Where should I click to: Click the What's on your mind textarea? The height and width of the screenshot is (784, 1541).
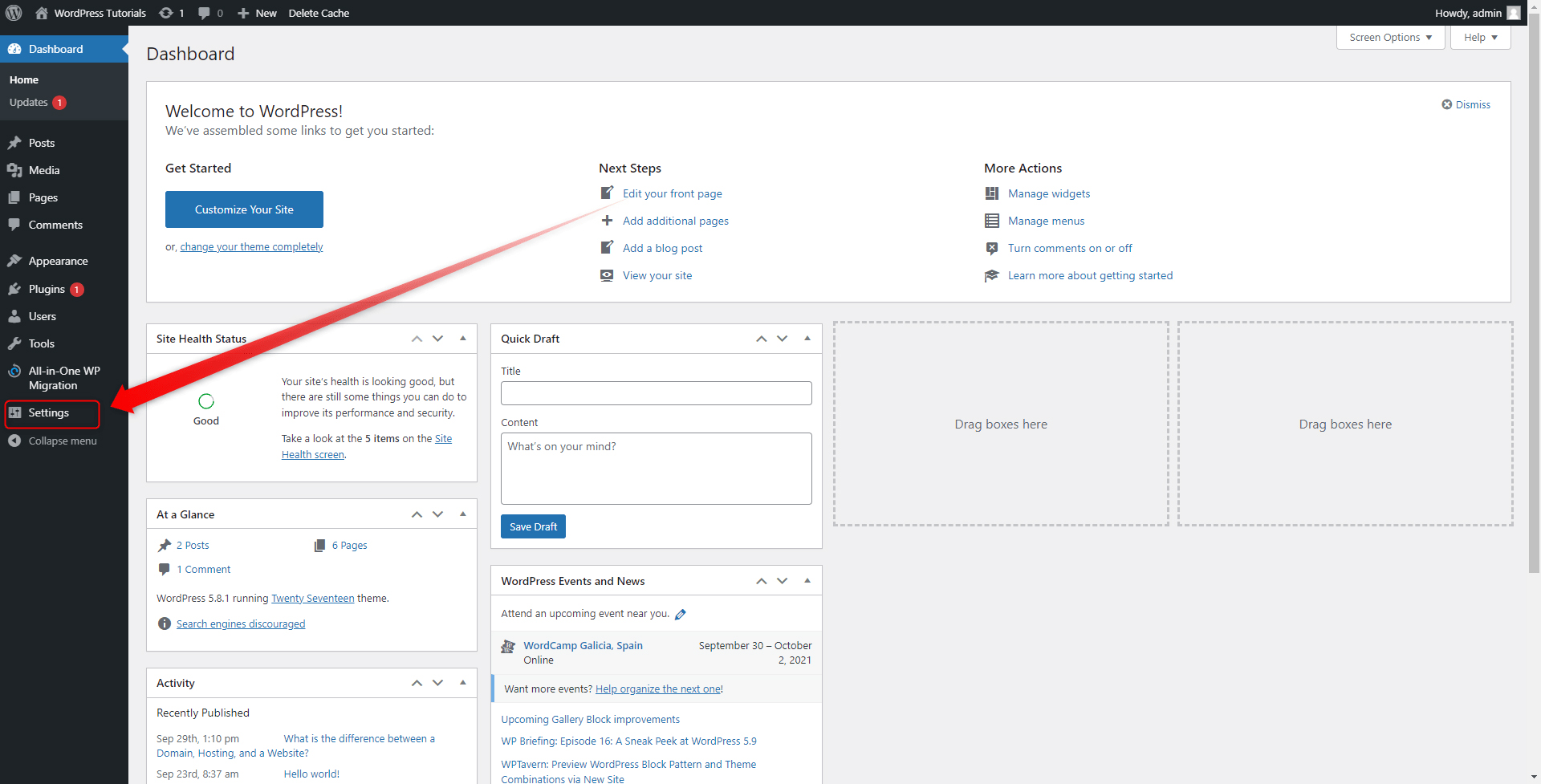657,469
